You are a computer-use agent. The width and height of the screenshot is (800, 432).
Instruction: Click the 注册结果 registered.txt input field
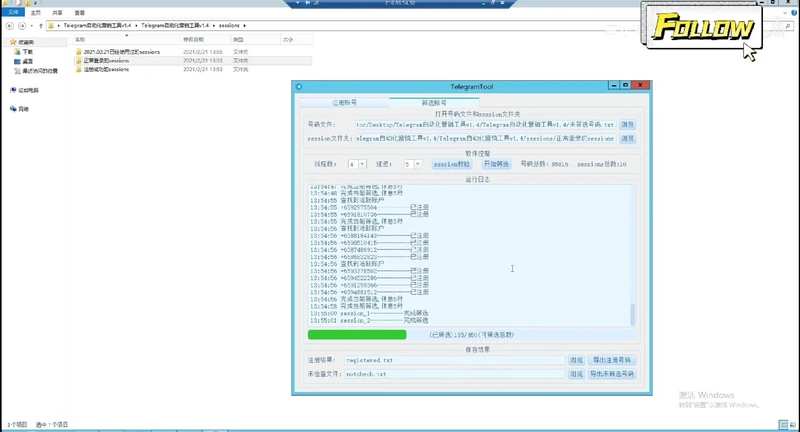tap(455, 360)
